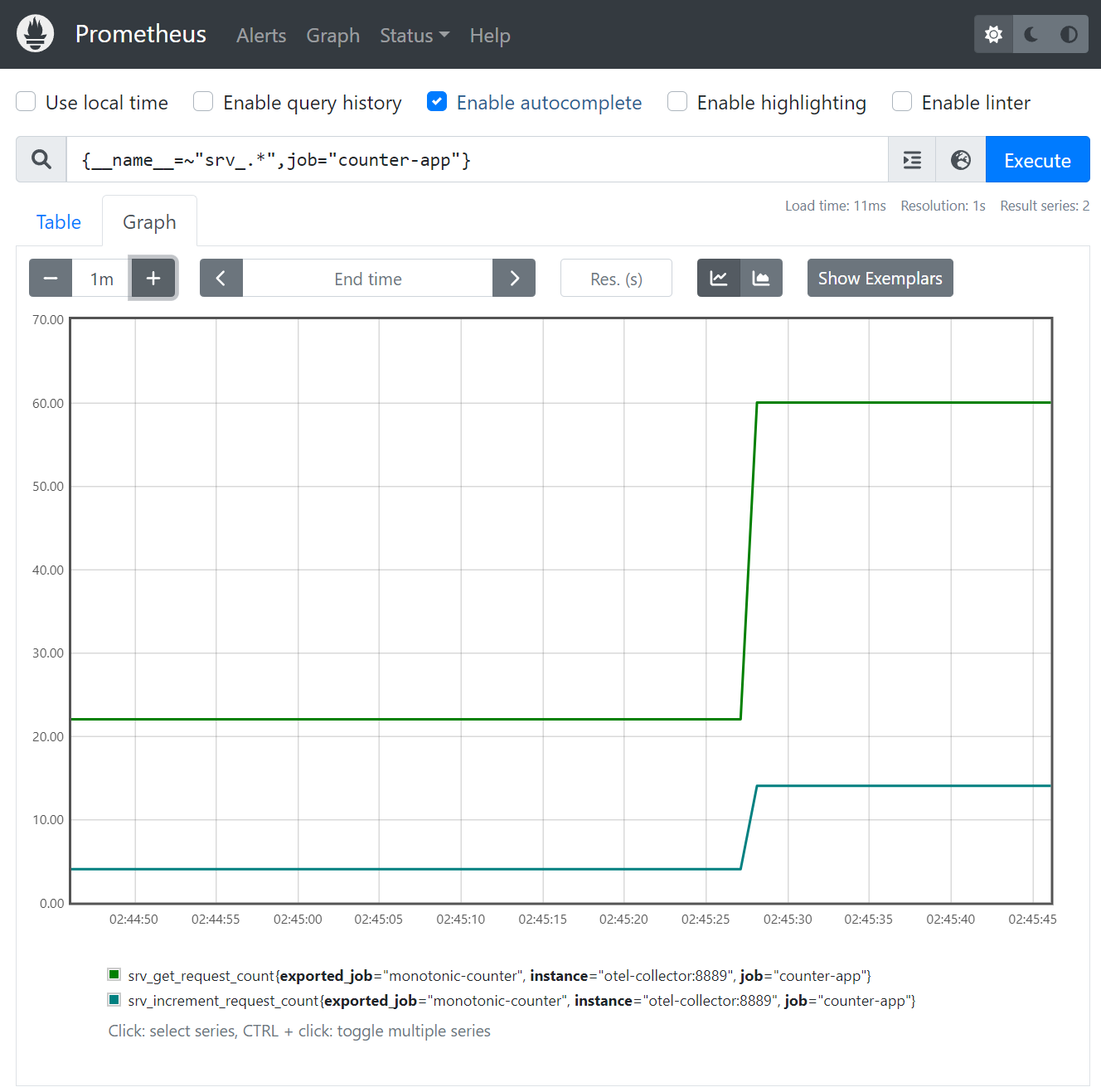Format the expression with indent icon

tap(912, 160)
